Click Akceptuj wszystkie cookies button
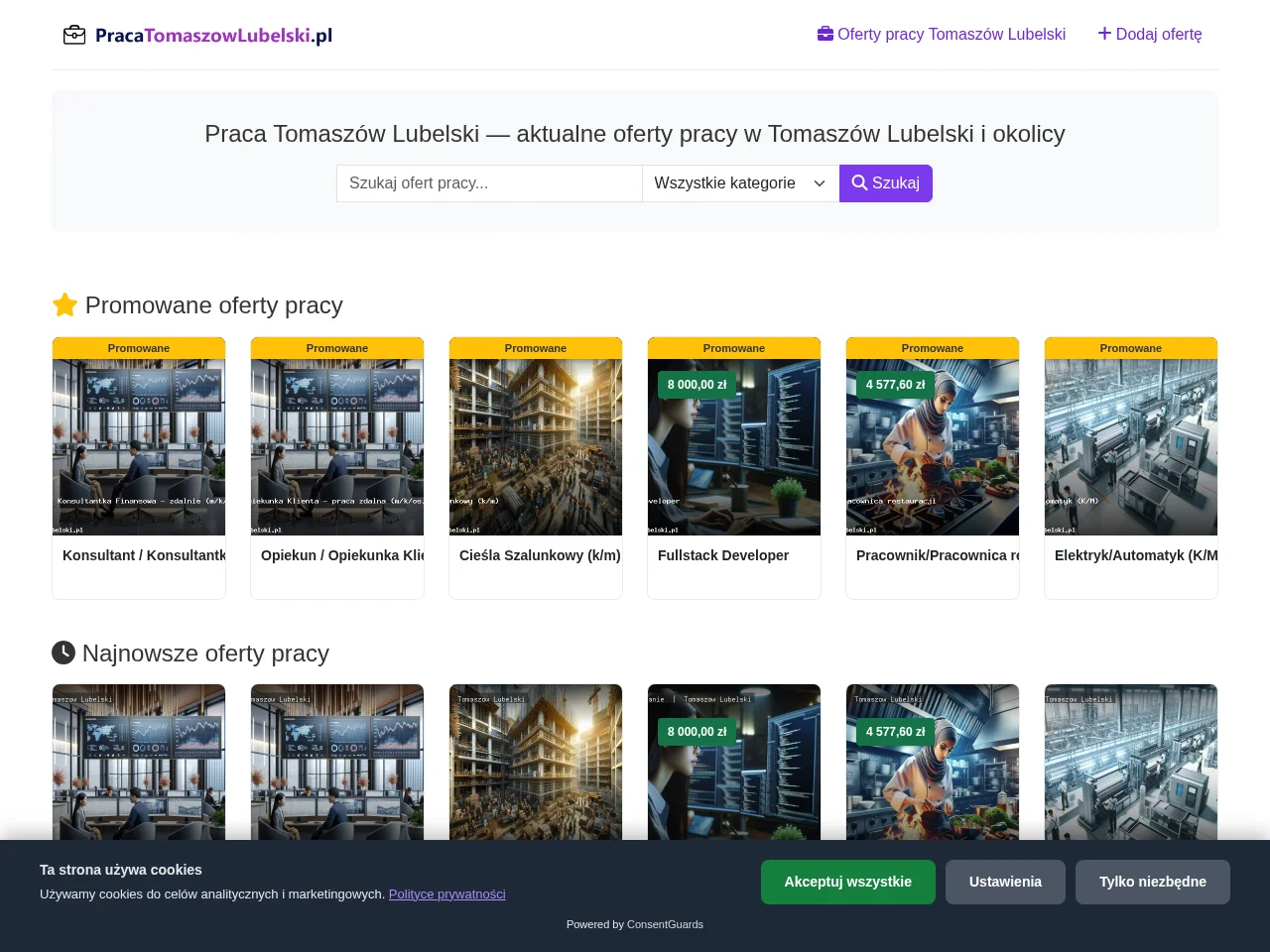The height and width of the screenshot is (952, 1270). coord(848,882)
